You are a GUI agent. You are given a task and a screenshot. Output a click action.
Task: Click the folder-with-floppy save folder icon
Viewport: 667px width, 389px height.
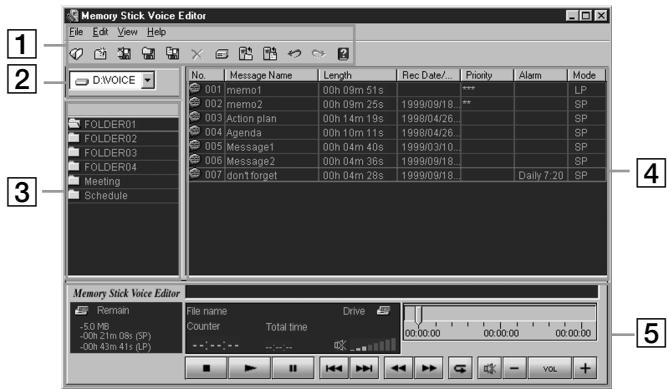[x=148, y=54]
